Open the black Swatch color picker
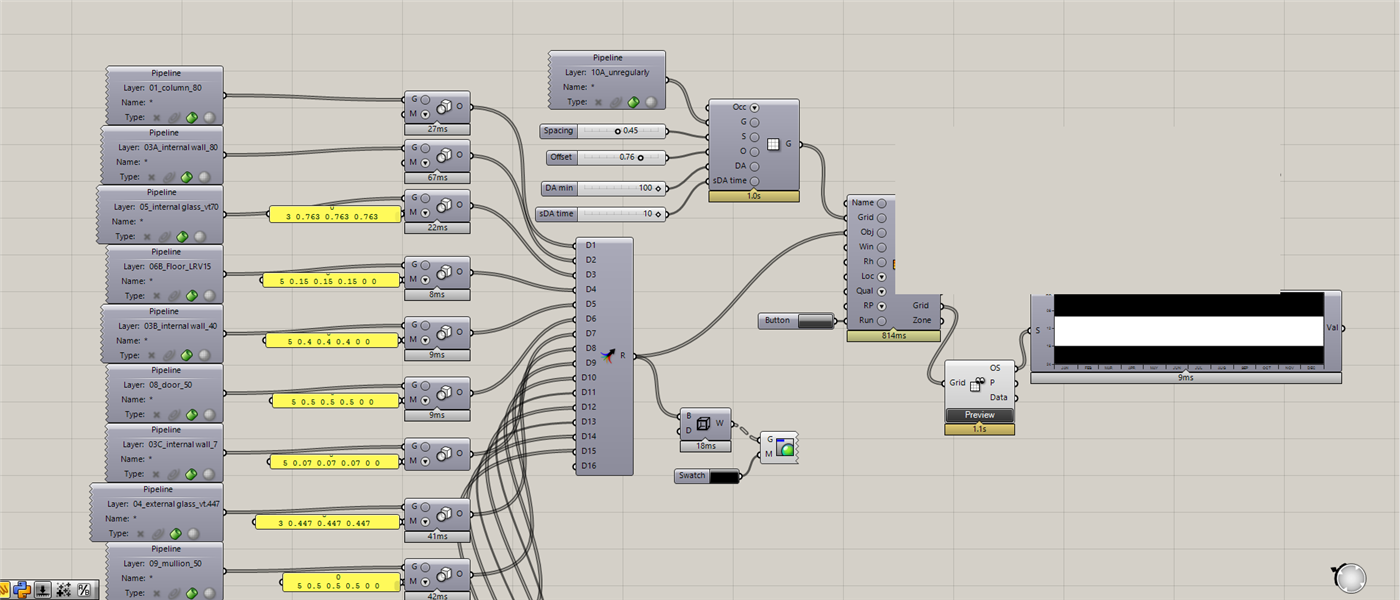The width and height of the screenshot is (1400, 600). click(x=725, y=477)
